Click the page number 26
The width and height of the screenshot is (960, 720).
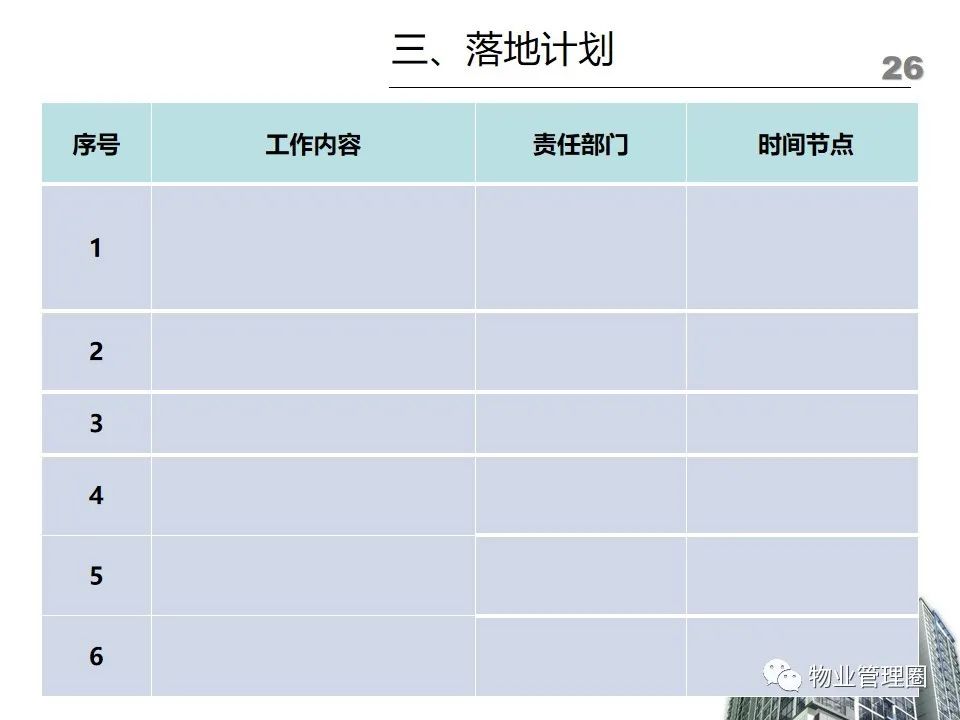coord(902,69)
